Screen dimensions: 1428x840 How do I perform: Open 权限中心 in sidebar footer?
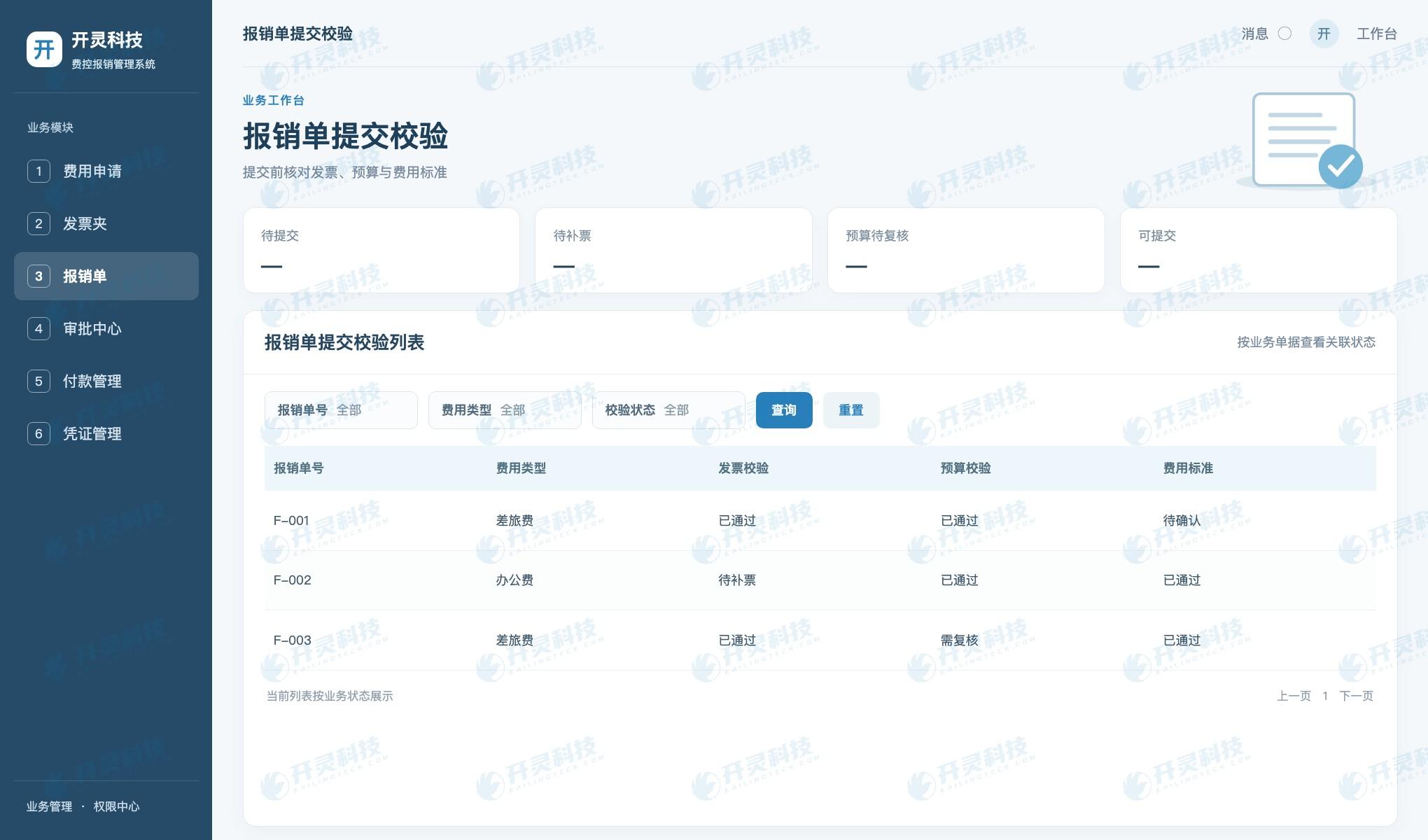(x=117, y=806)
